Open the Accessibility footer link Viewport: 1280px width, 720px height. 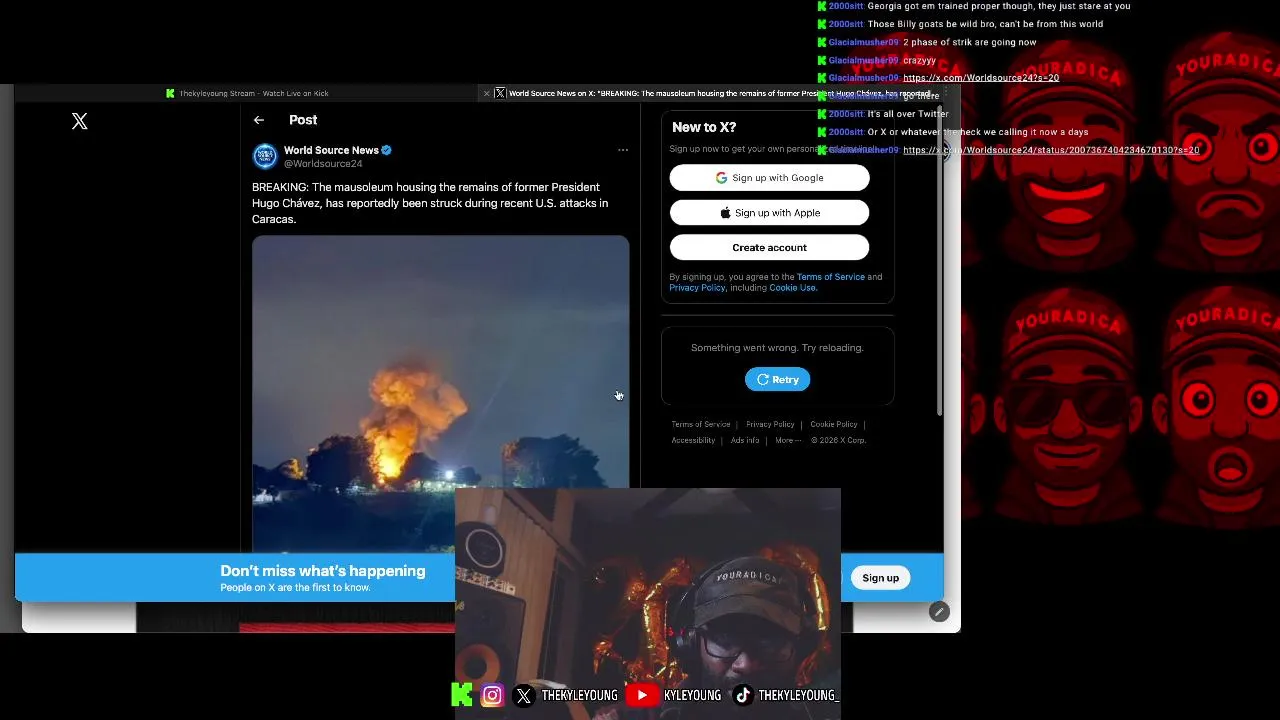click(x=693, y=440)
